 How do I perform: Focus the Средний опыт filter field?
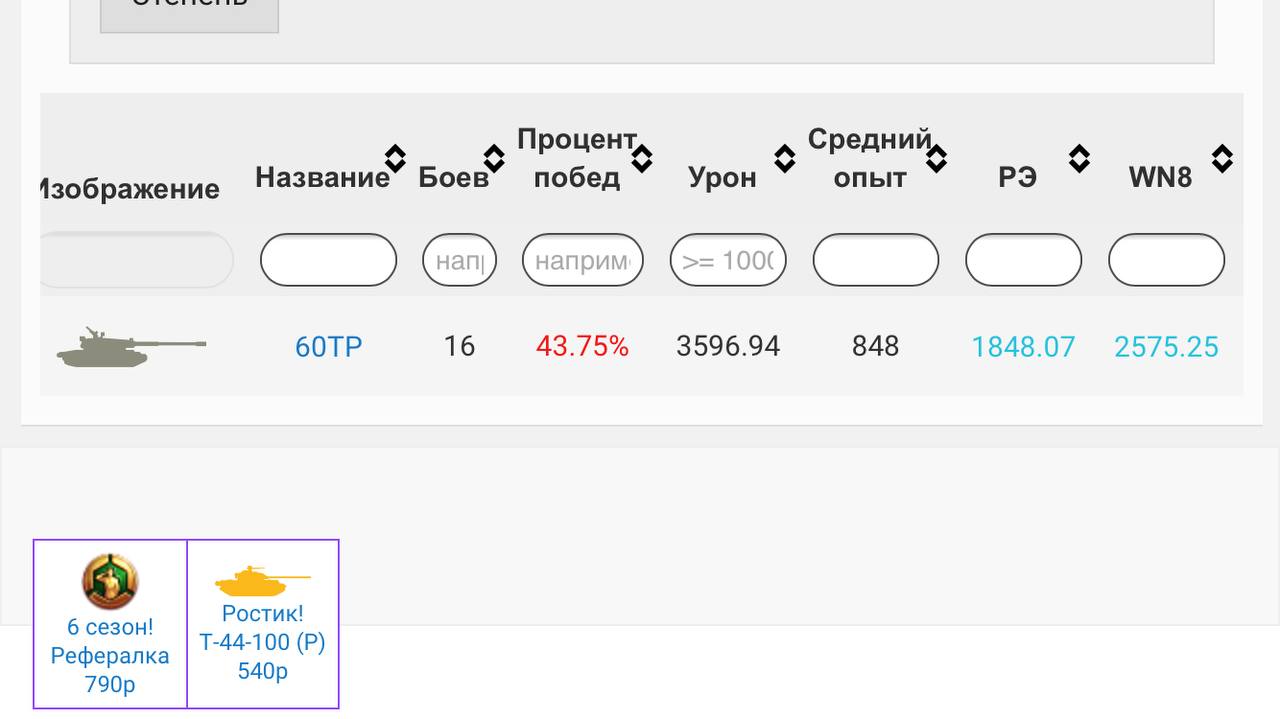875,260
